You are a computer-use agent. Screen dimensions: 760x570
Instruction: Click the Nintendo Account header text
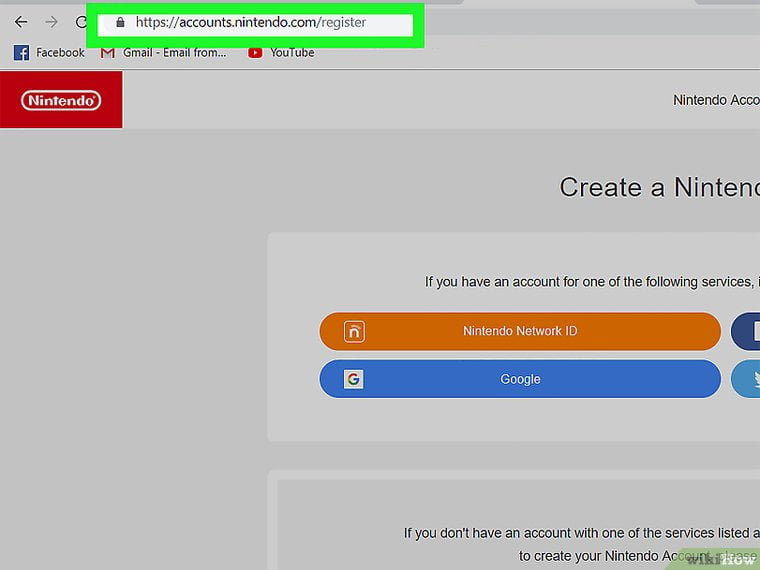pyautogui.click(x=716, y=100)
